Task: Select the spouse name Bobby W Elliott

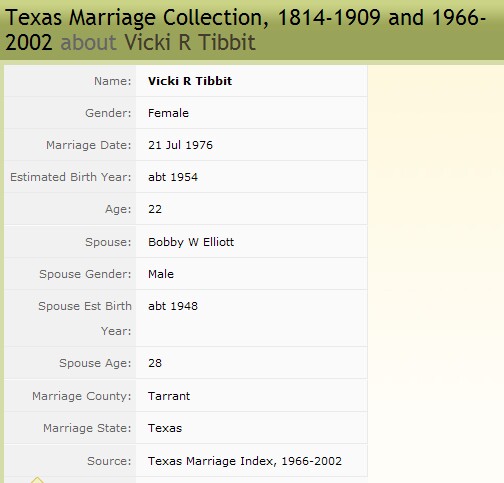Action: coord(191,242)
